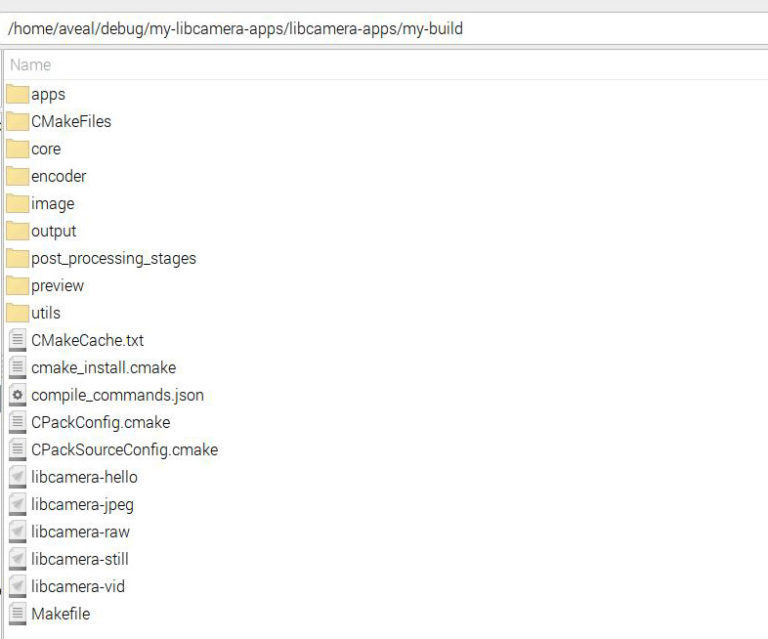Select the image folder name
The height and width of the screenshot is (639, 768).
(52, 204)
